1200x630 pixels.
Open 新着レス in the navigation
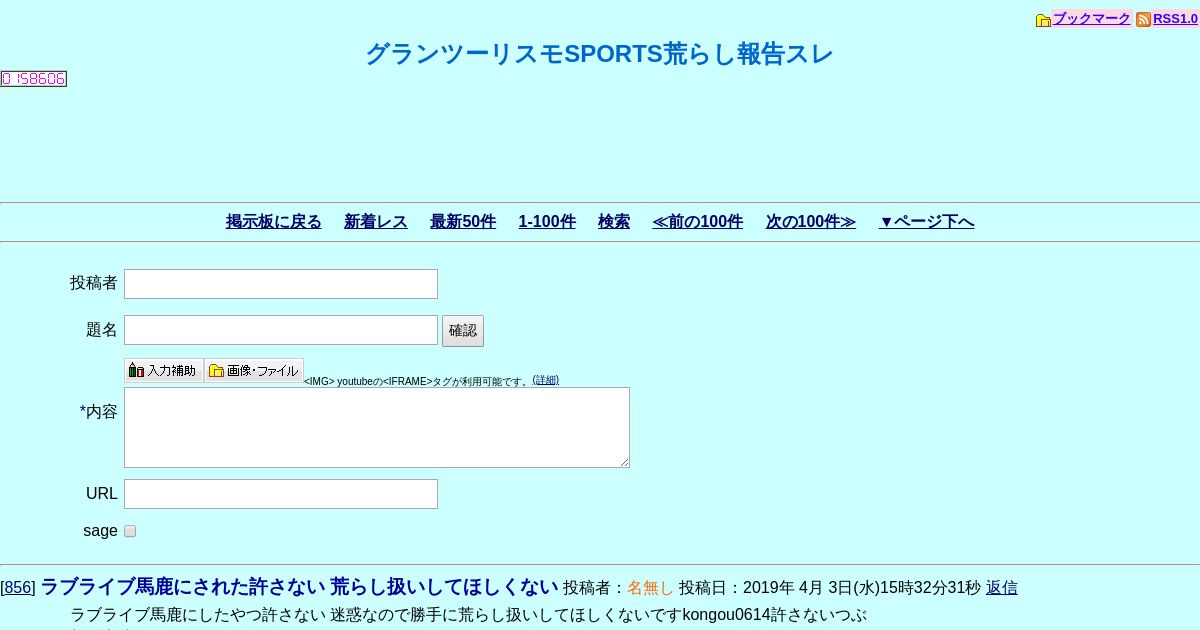tap(376, 222)
